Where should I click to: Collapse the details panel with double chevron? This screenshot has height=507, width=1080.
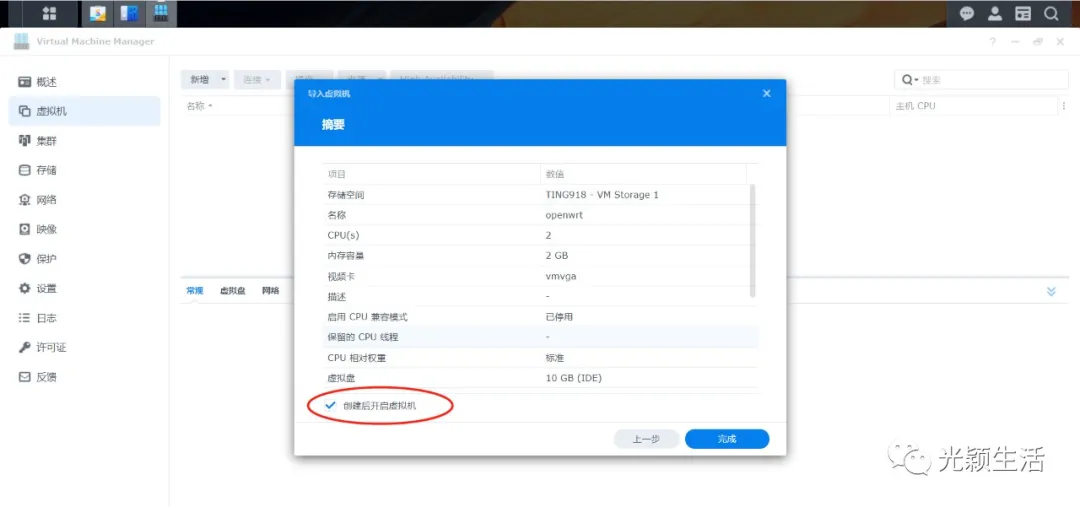pyautogui.click(x=1051, y=291)
